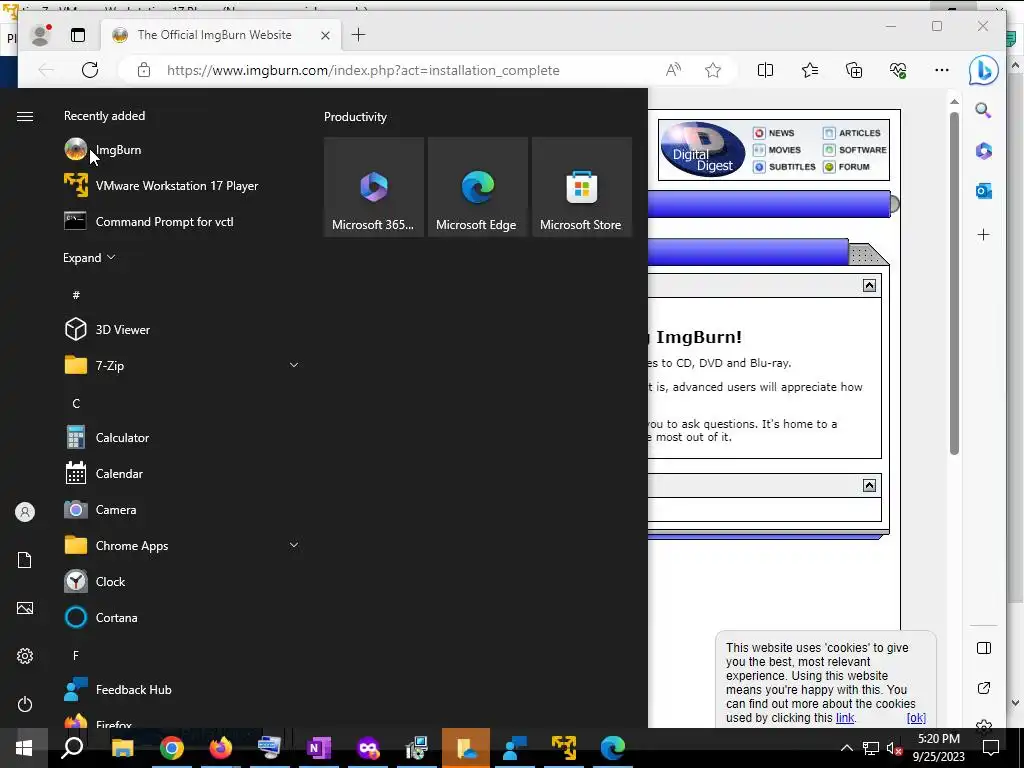This screenshot has height=768, width=1024.
Task: Add this page to favorites star
Action: (713, 70)
